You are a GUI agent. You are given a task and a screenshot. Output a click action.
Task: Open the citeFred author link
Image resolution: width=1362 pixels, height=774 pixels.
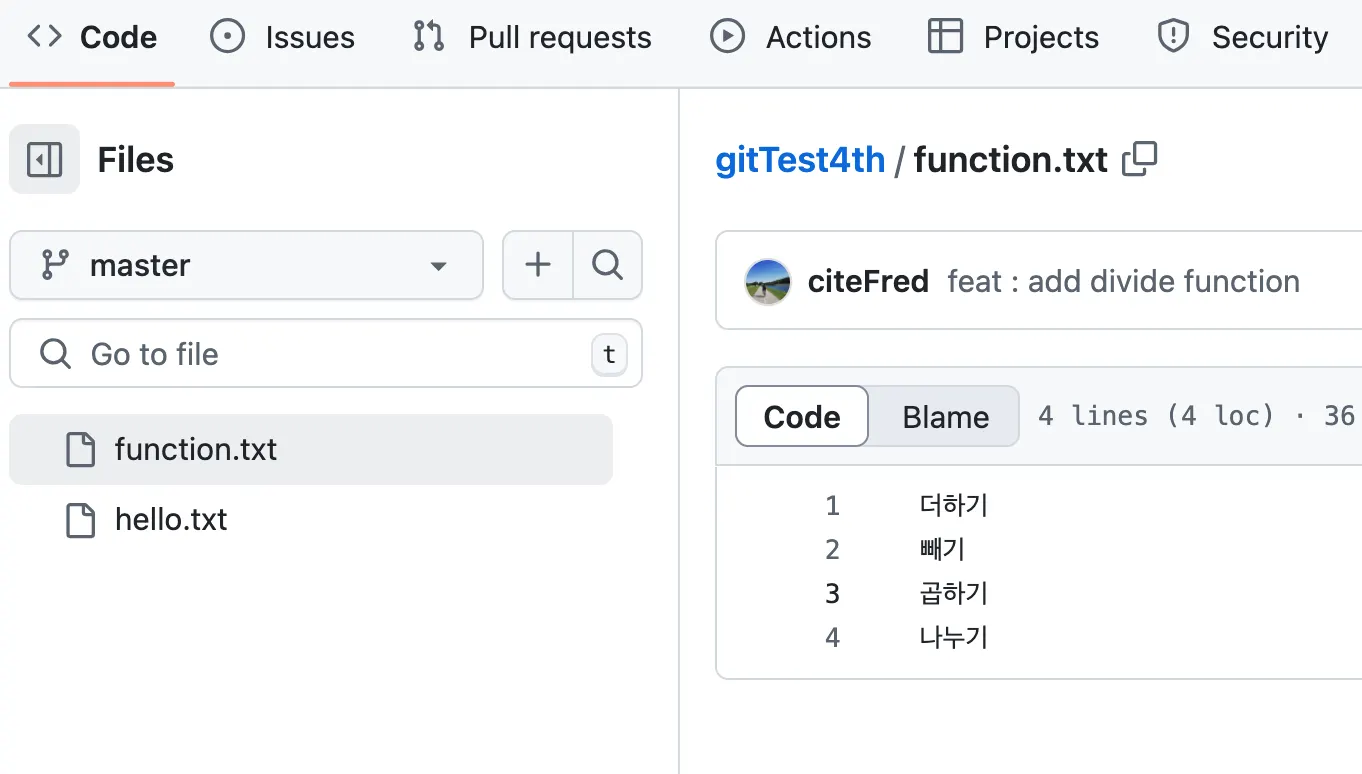868,282
